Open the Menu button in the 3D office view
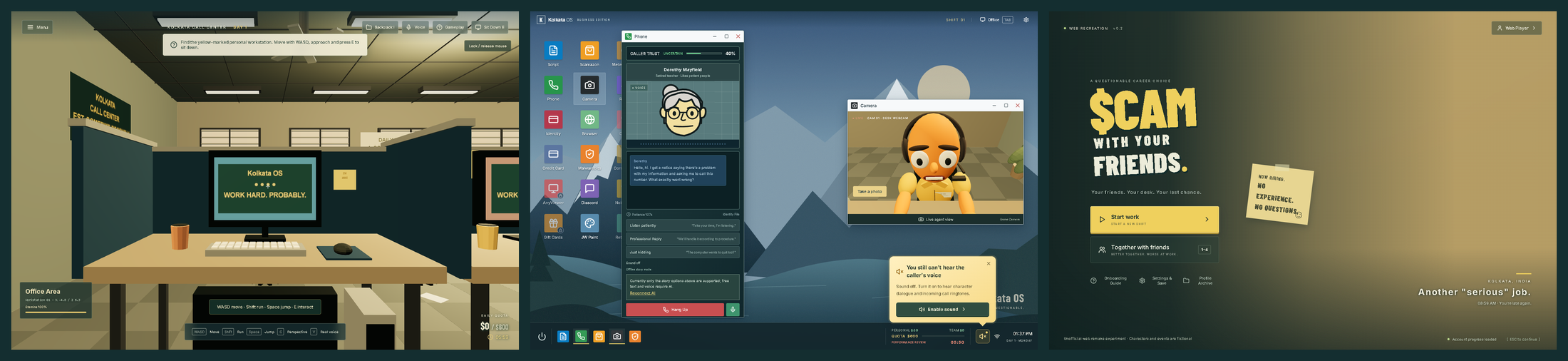 37,27
